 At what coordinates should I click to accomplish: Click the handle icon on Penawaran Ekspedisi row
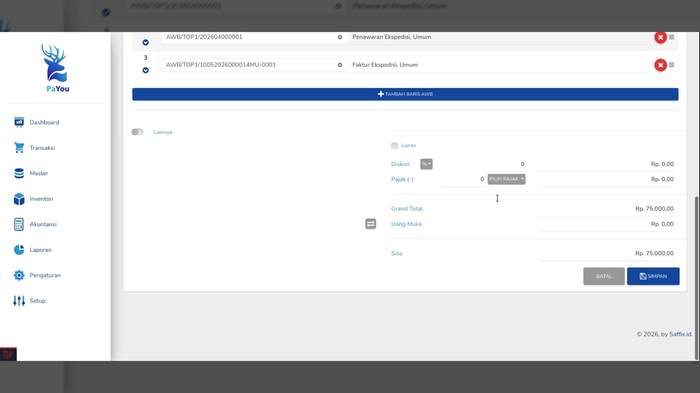[x=671, y=37]
